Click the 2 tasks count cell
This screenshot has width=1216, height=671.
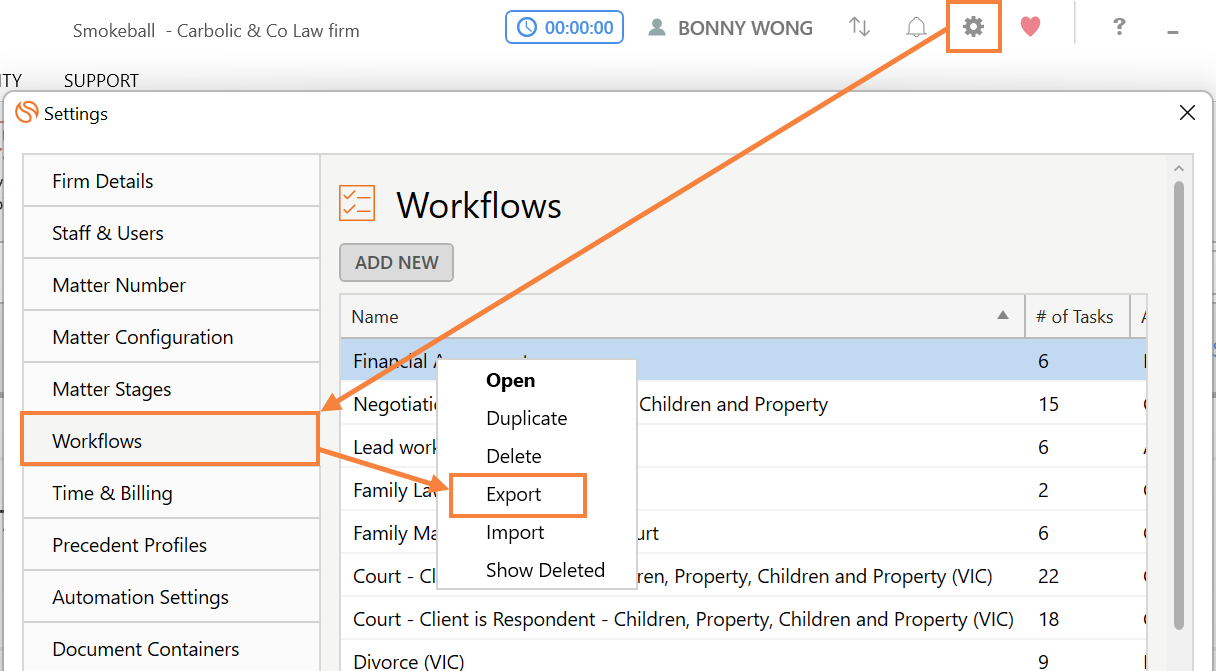[x=1043, y=490]
